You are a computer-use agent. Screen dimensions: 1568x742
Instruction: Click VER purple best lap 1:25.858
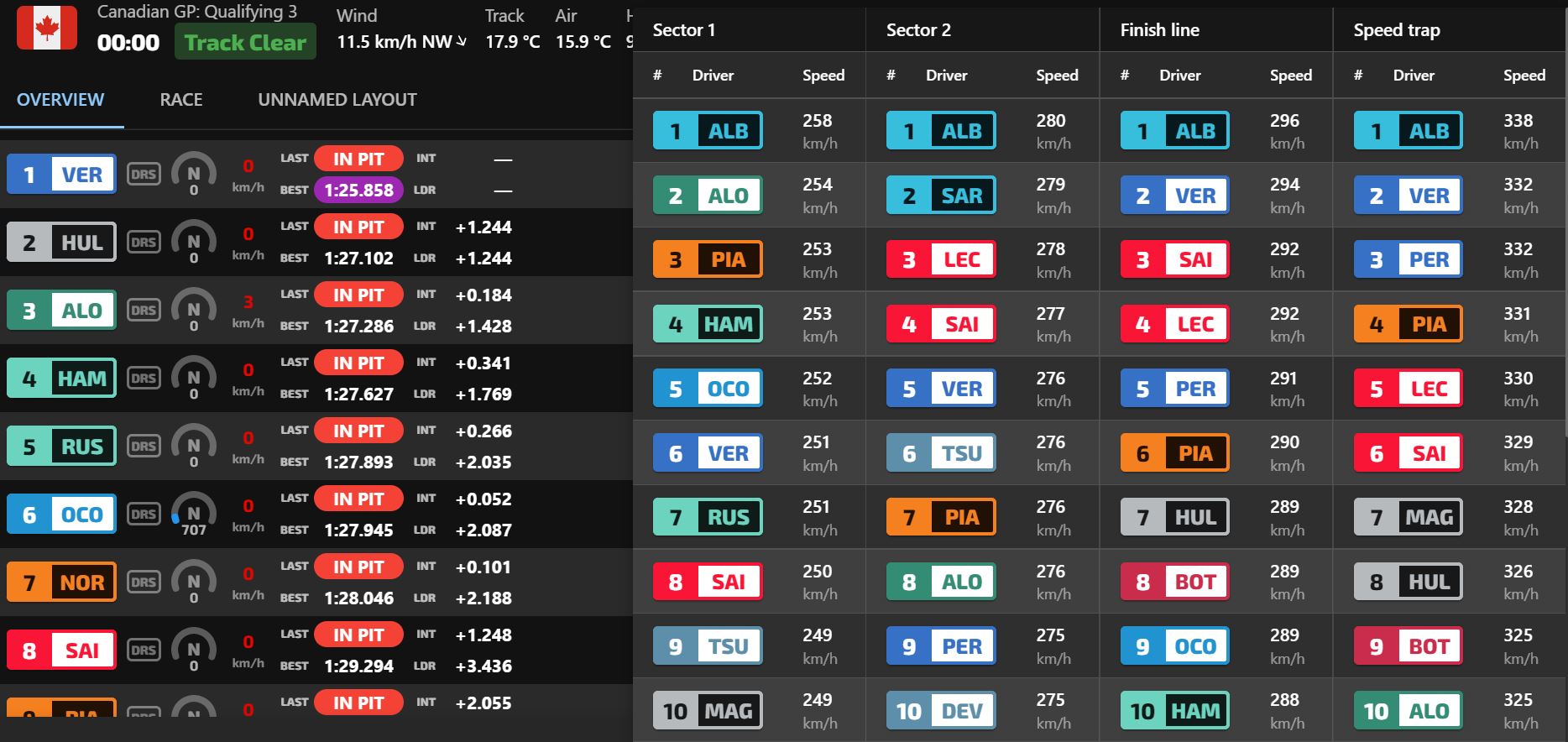tap(358, 191)
